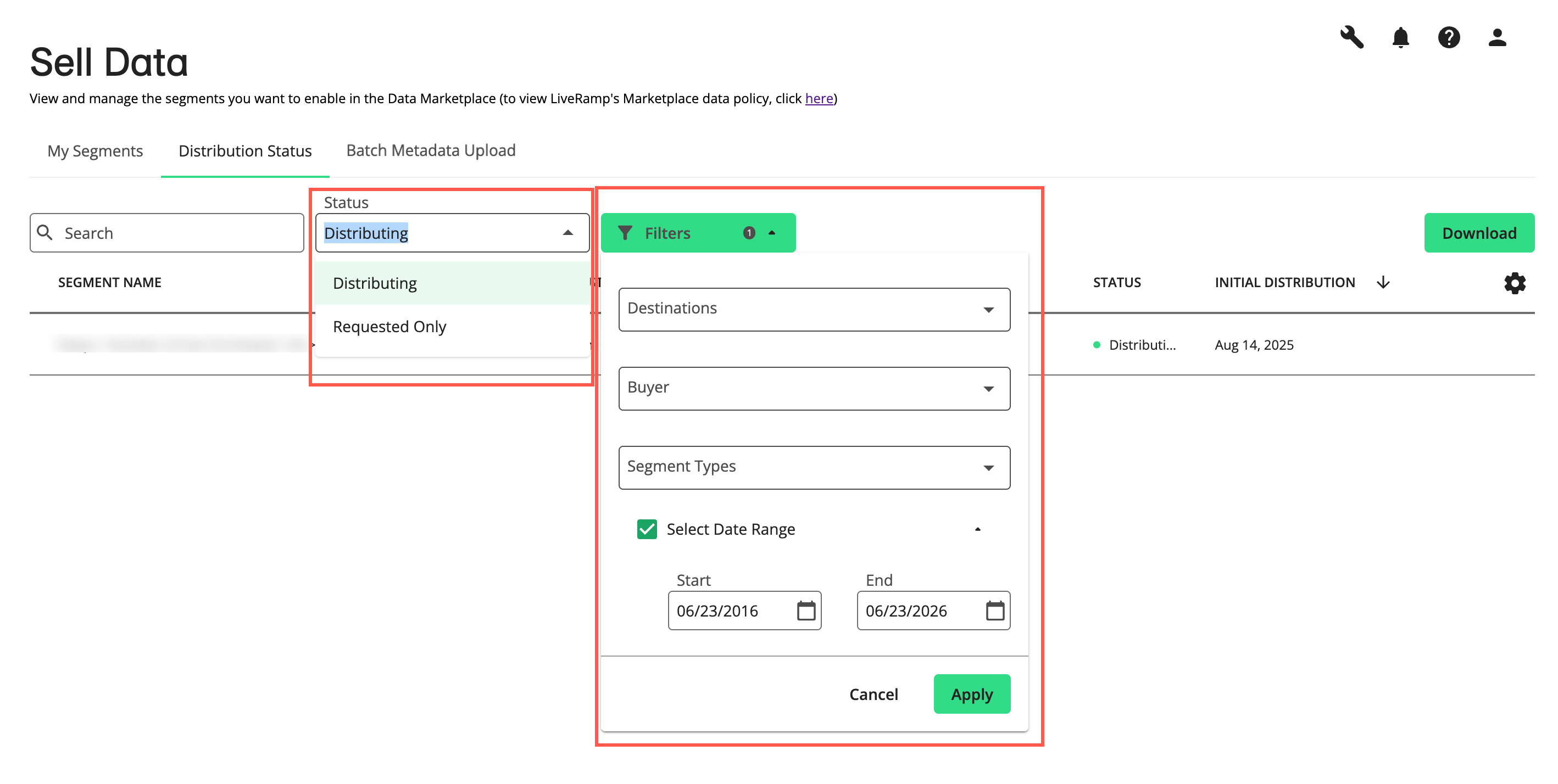
Task: Open the Start date calendar picker
Action: click(806, 611)
